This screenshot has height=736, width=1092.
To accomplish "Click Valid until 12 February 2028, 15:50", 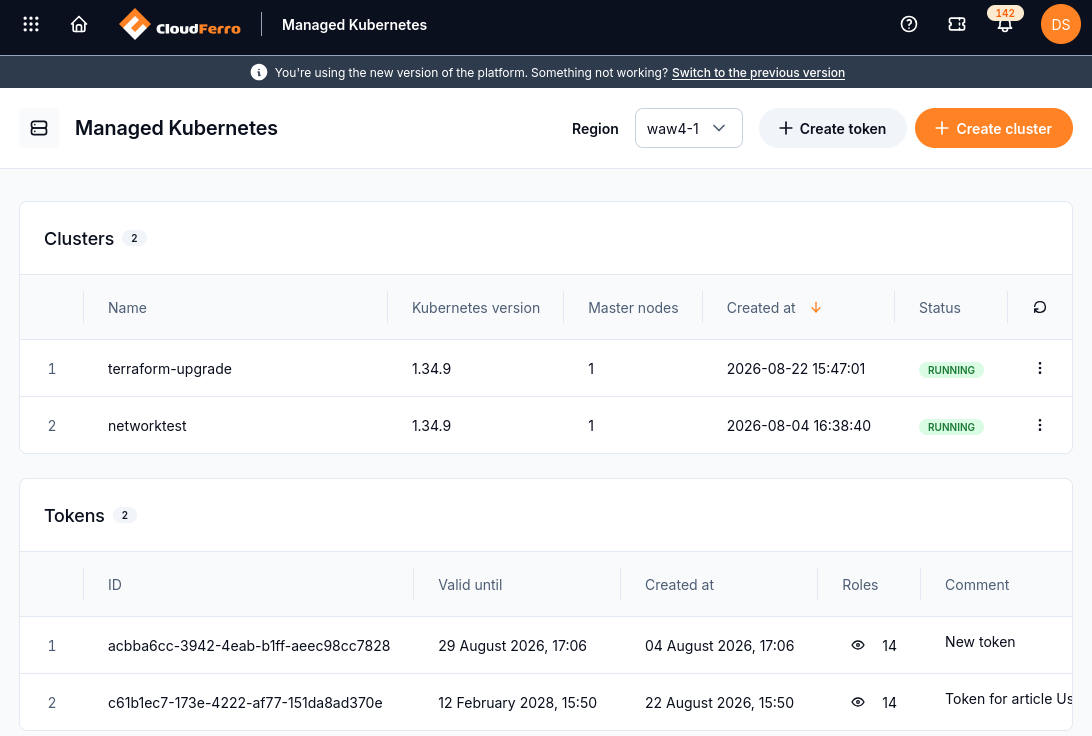I will [x=517, y=703].
